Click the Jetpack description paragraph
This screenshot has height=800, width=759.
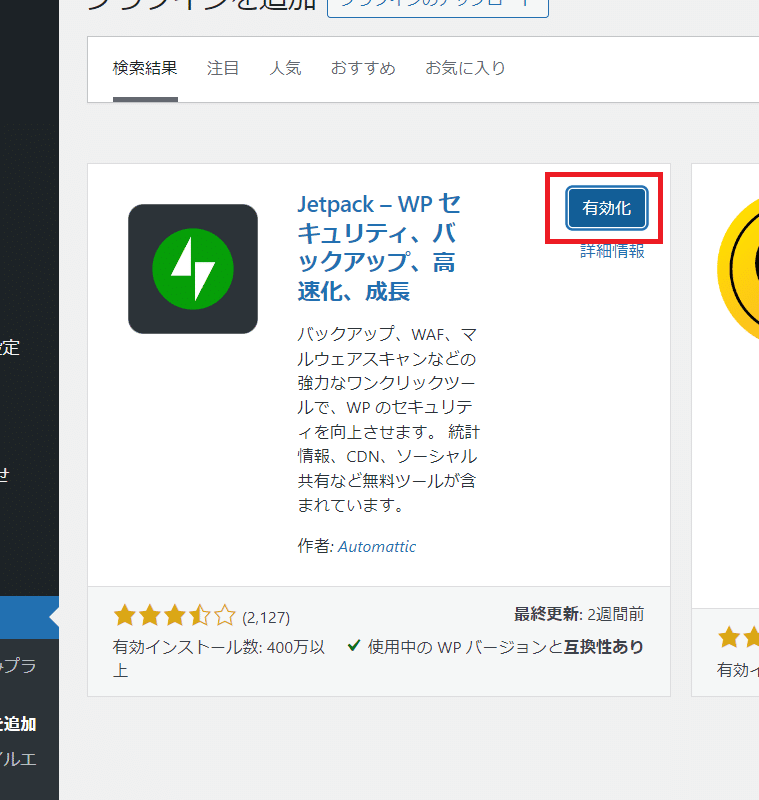(389, 419)
